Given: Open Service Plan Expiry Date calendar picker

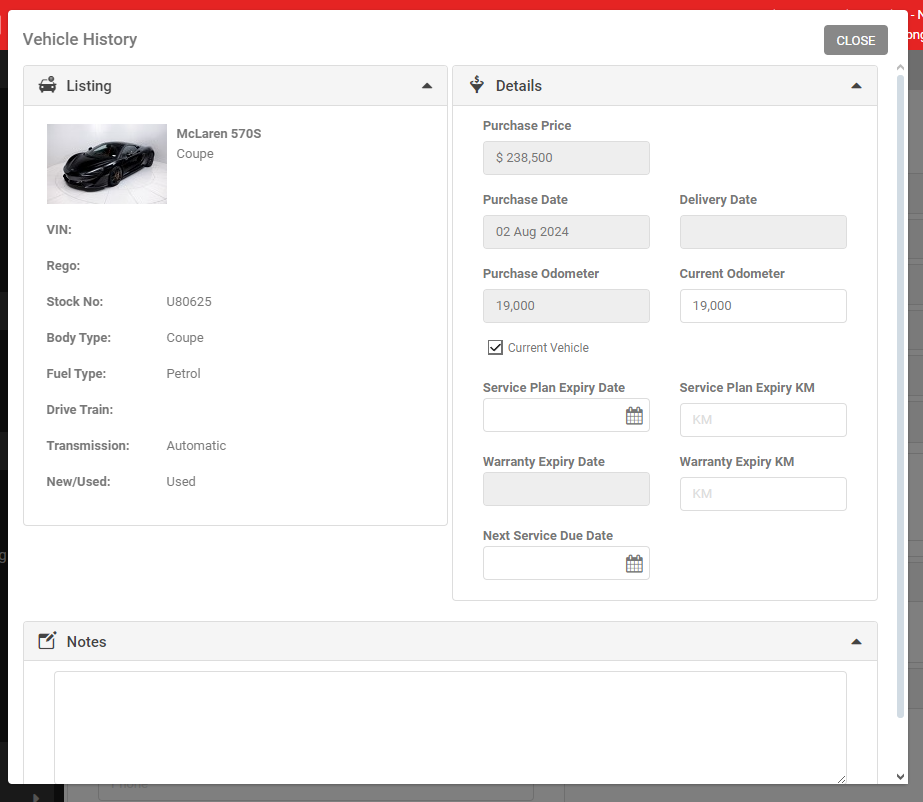Looking at the screenshot, I should (634, 416).
